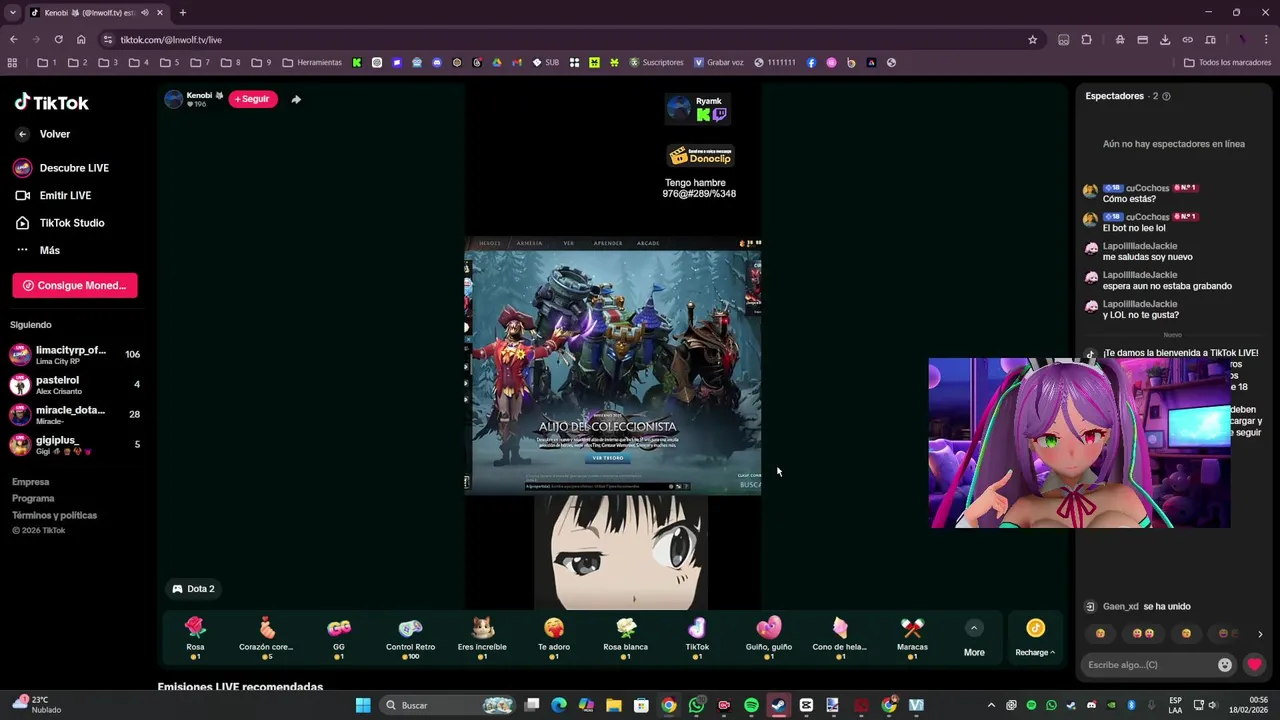
Task: Click the VTuber camera overlay
Action: (x=1079, y=443)
